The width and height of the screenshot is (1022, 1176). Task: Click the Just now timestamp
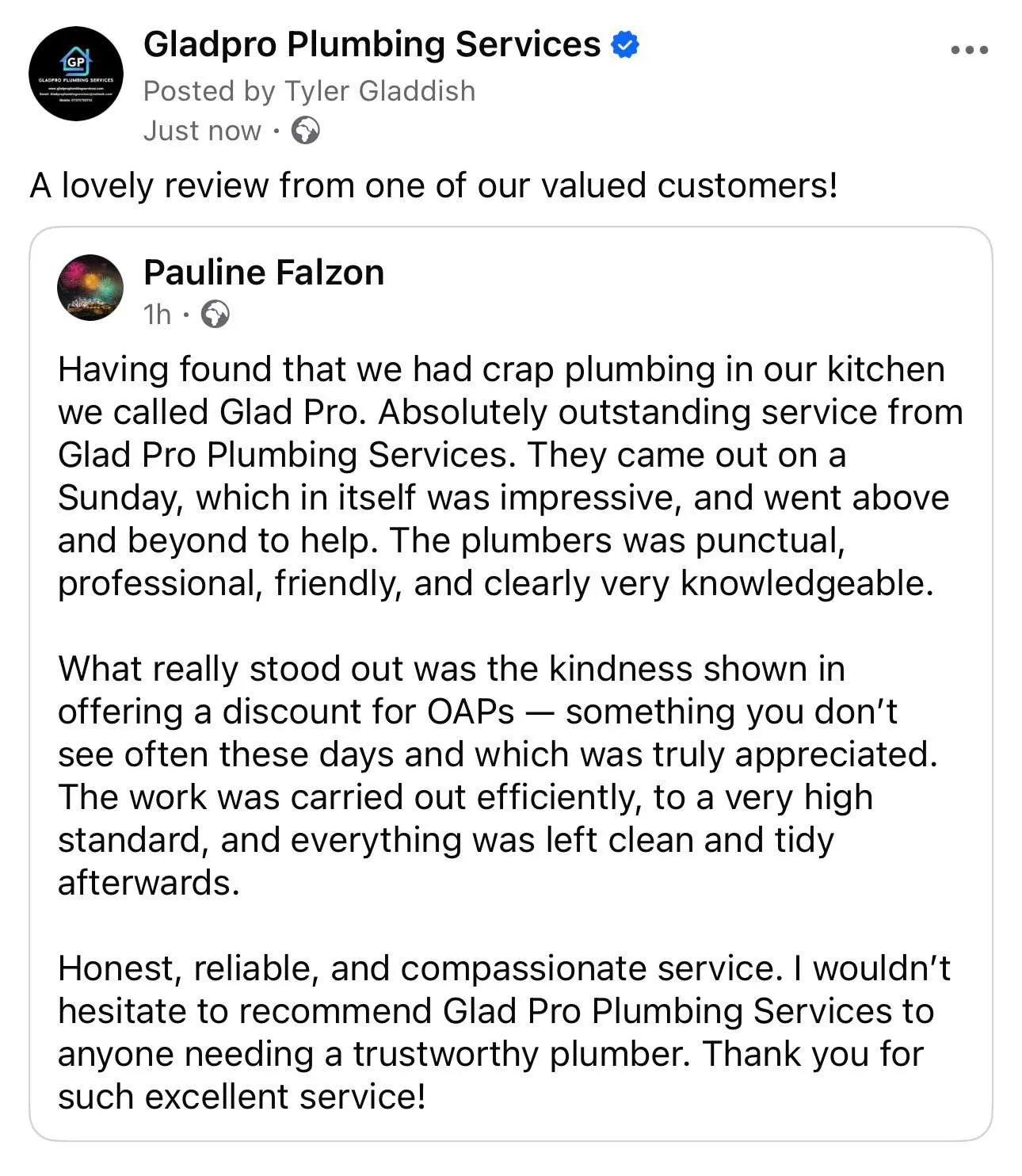tap(202, 131)
